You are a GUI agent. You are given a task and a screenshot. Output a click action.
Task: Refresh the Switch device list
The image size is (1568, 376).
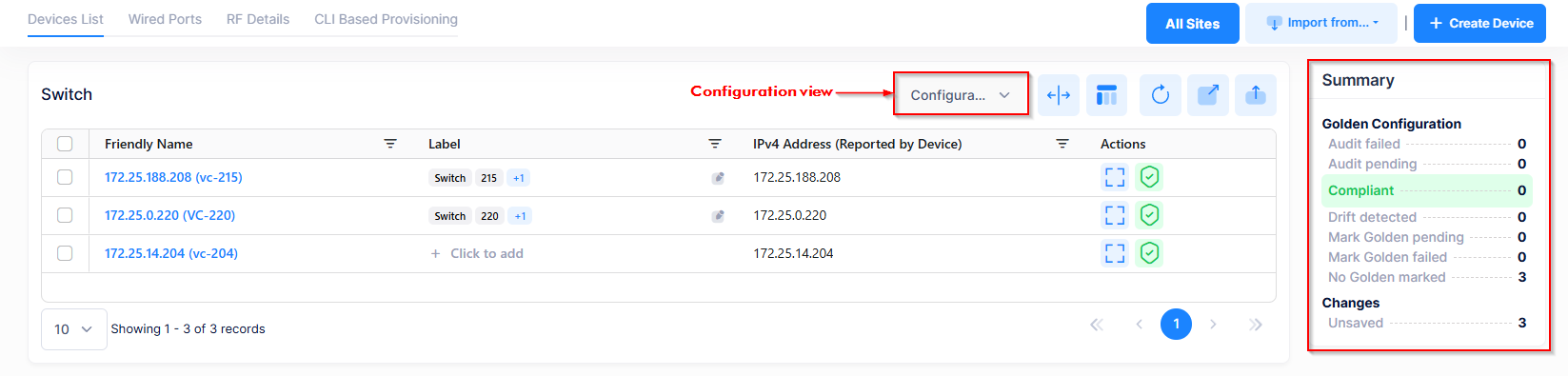(1160, 95)
